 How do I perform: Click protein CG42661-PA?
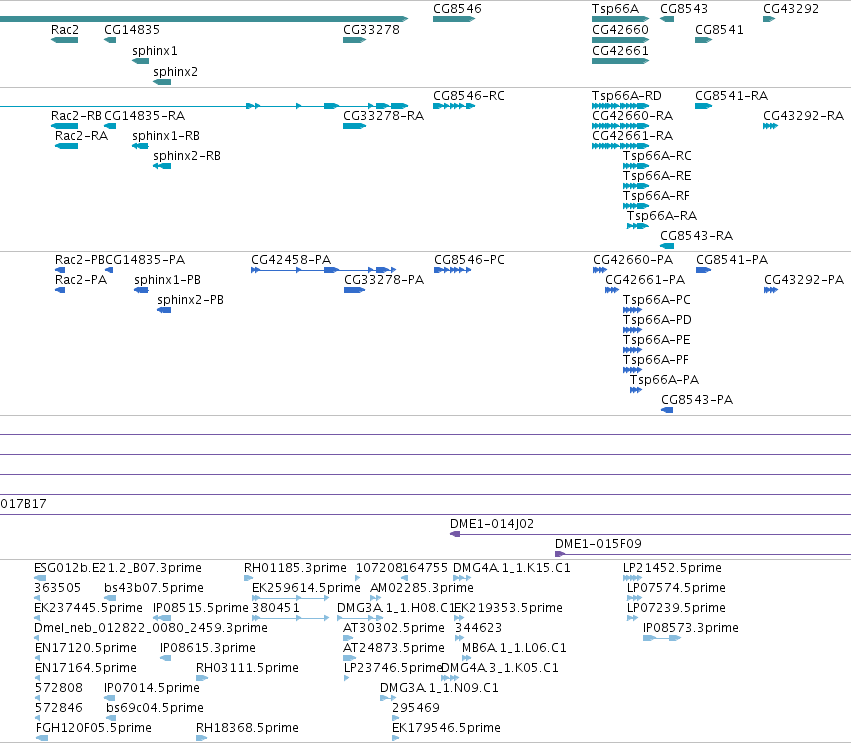coord(612,290)
